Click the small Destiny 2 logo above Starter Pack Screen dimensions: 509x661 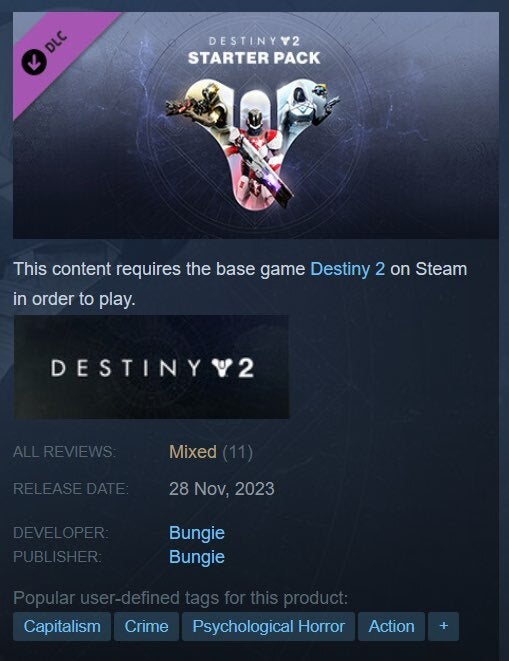254,41
